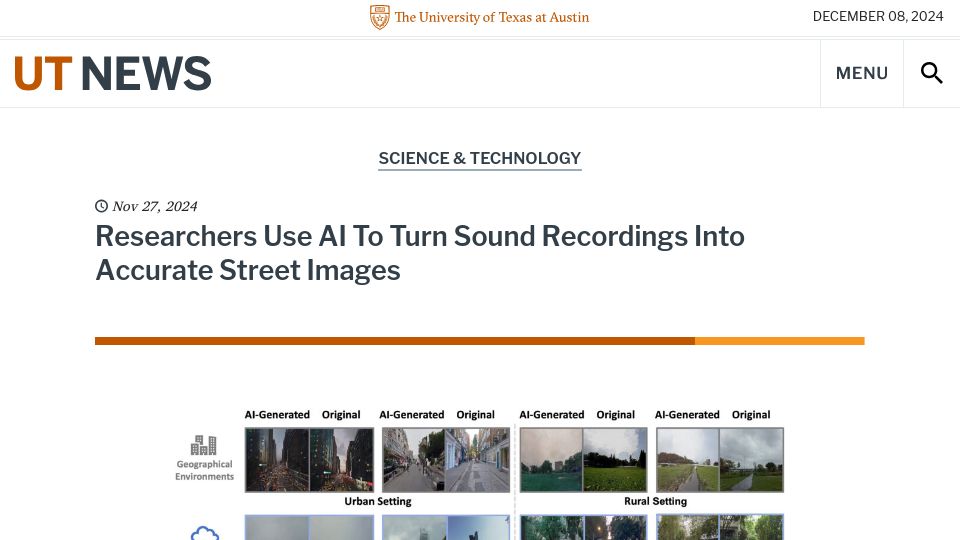Click the second urban street image pair
960x540 pixels.
[x=446, y=460]
